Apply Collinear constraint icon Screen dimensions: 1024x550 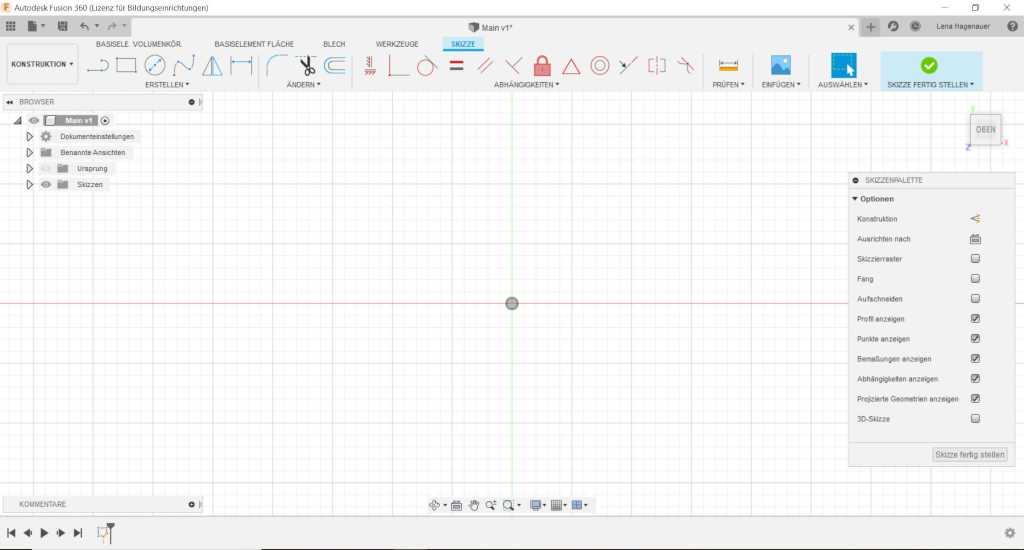[628, 65]
